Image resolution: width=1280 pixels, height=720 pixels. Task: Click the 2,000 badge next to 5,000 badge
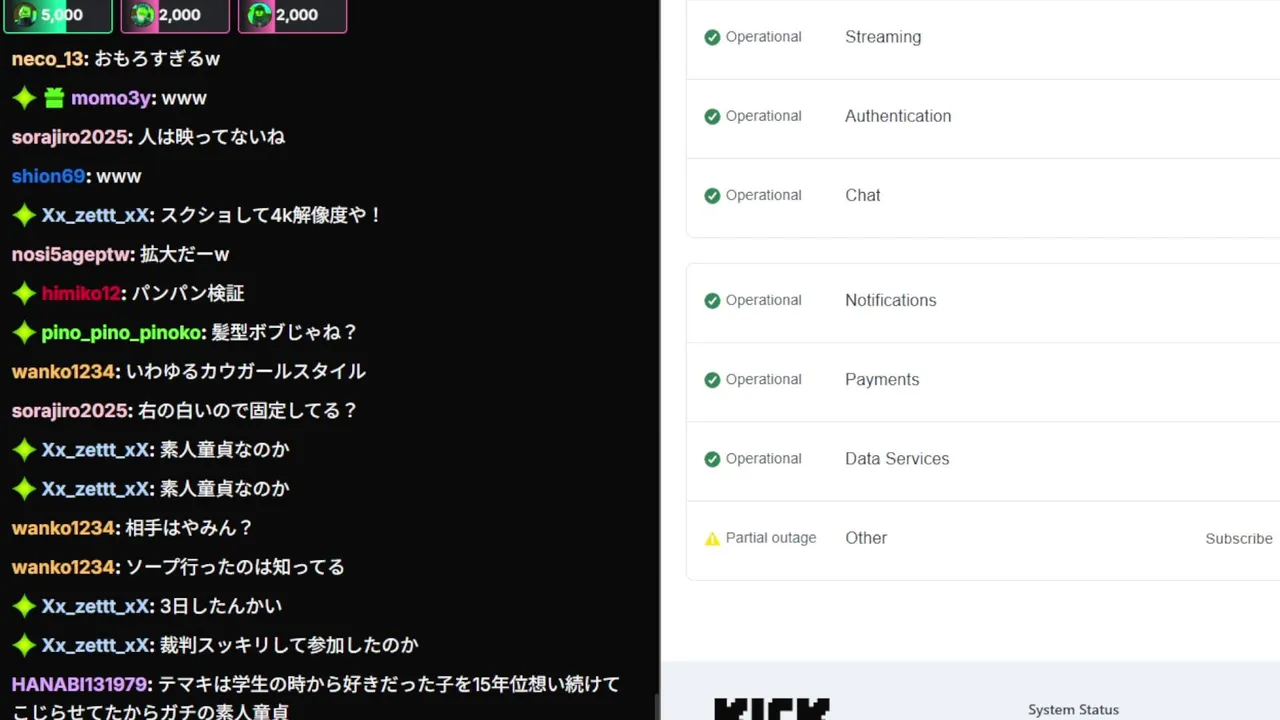175,15
